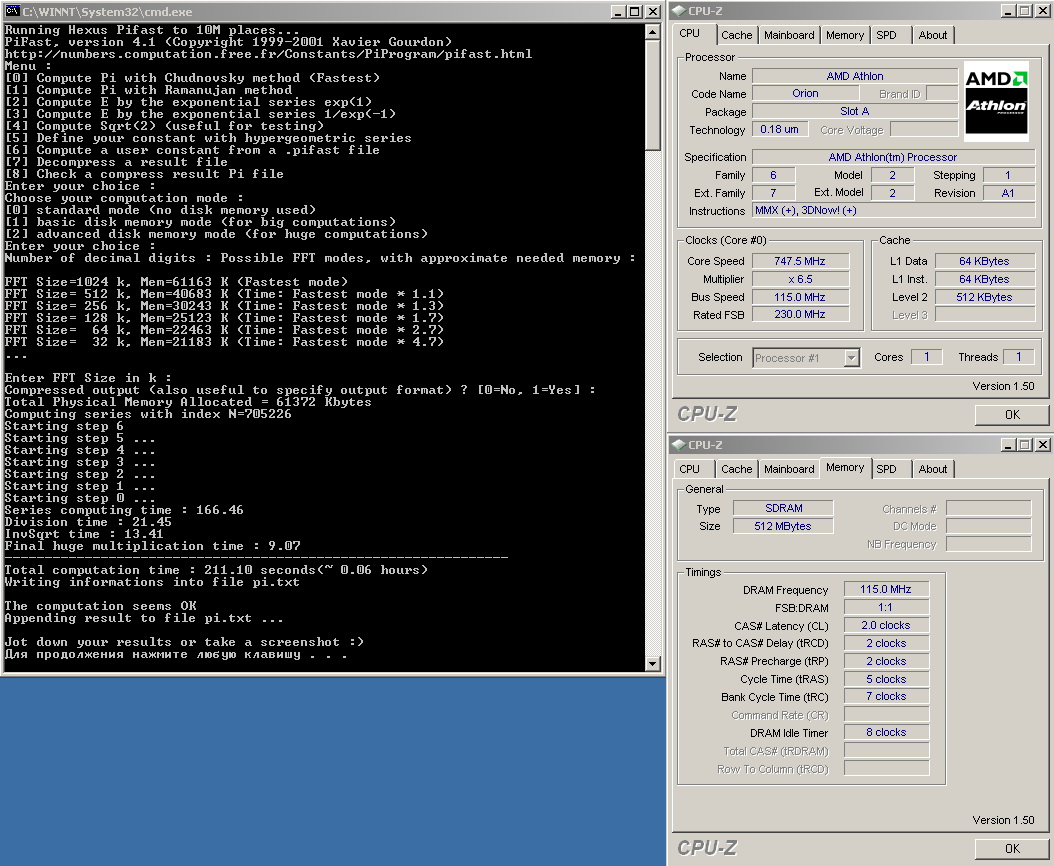Click the cmd vertical scrollbar thumb

tap(652, 94)
